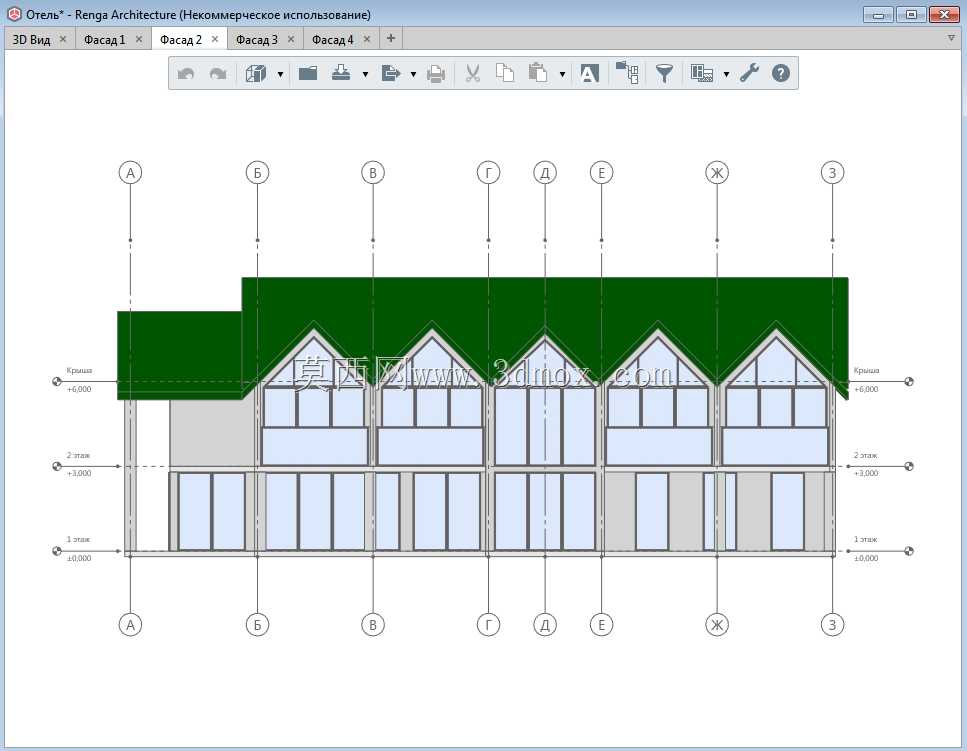
Task: Select top axis bubble Г
Action: 488,173
